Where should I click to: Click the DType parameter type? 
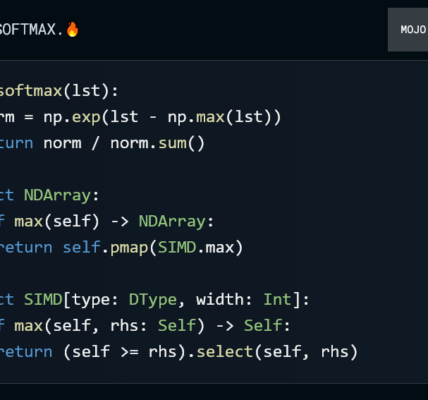pos(153,300)
